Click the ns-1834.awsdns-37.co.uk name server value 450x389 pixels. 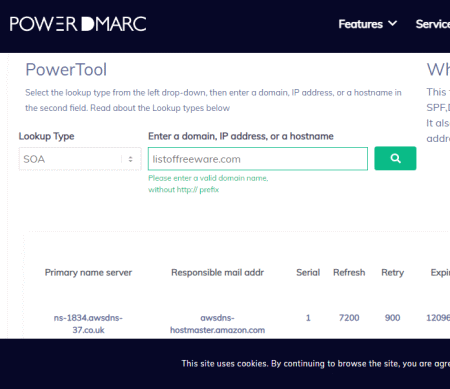pos(88,324)
